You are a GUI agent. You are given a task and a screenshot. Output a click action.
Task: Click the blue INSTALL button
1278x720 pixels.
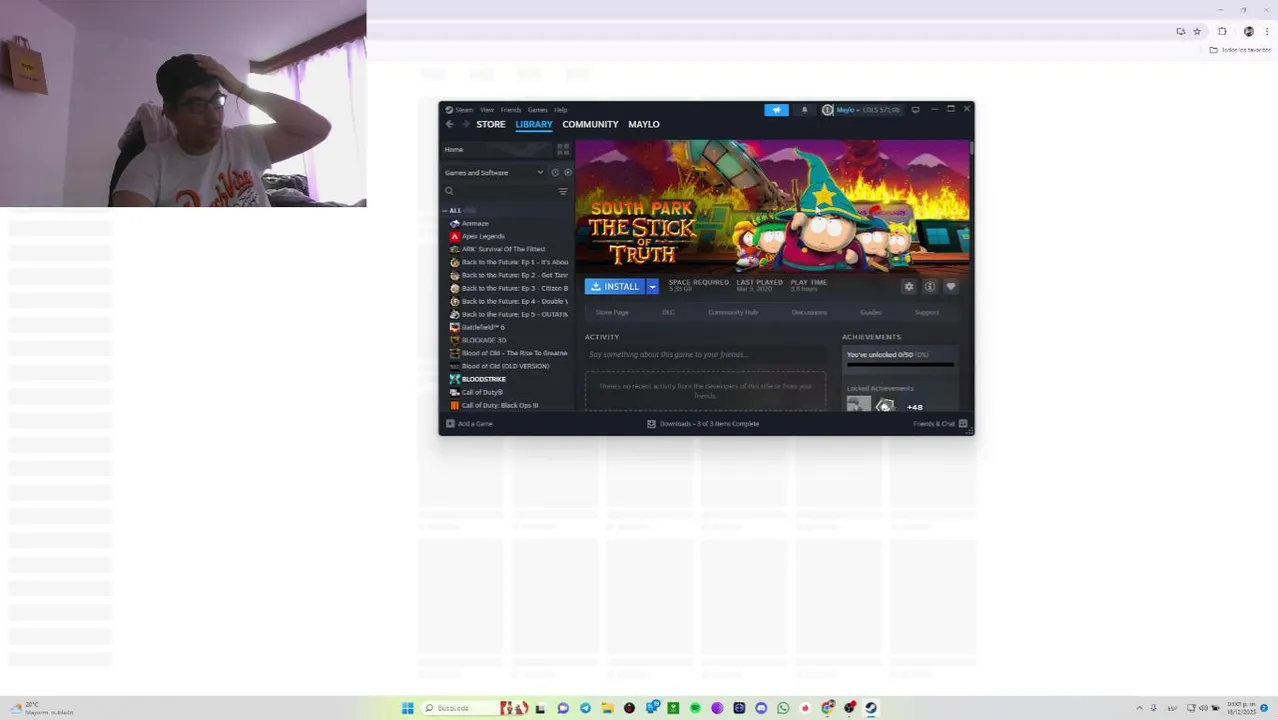click(x=615, y=287)
